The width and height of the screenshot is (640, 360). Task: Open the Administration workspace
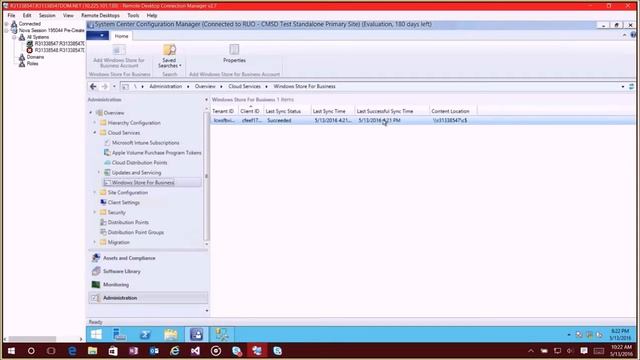pyautogui.click(x=148, y=298)
